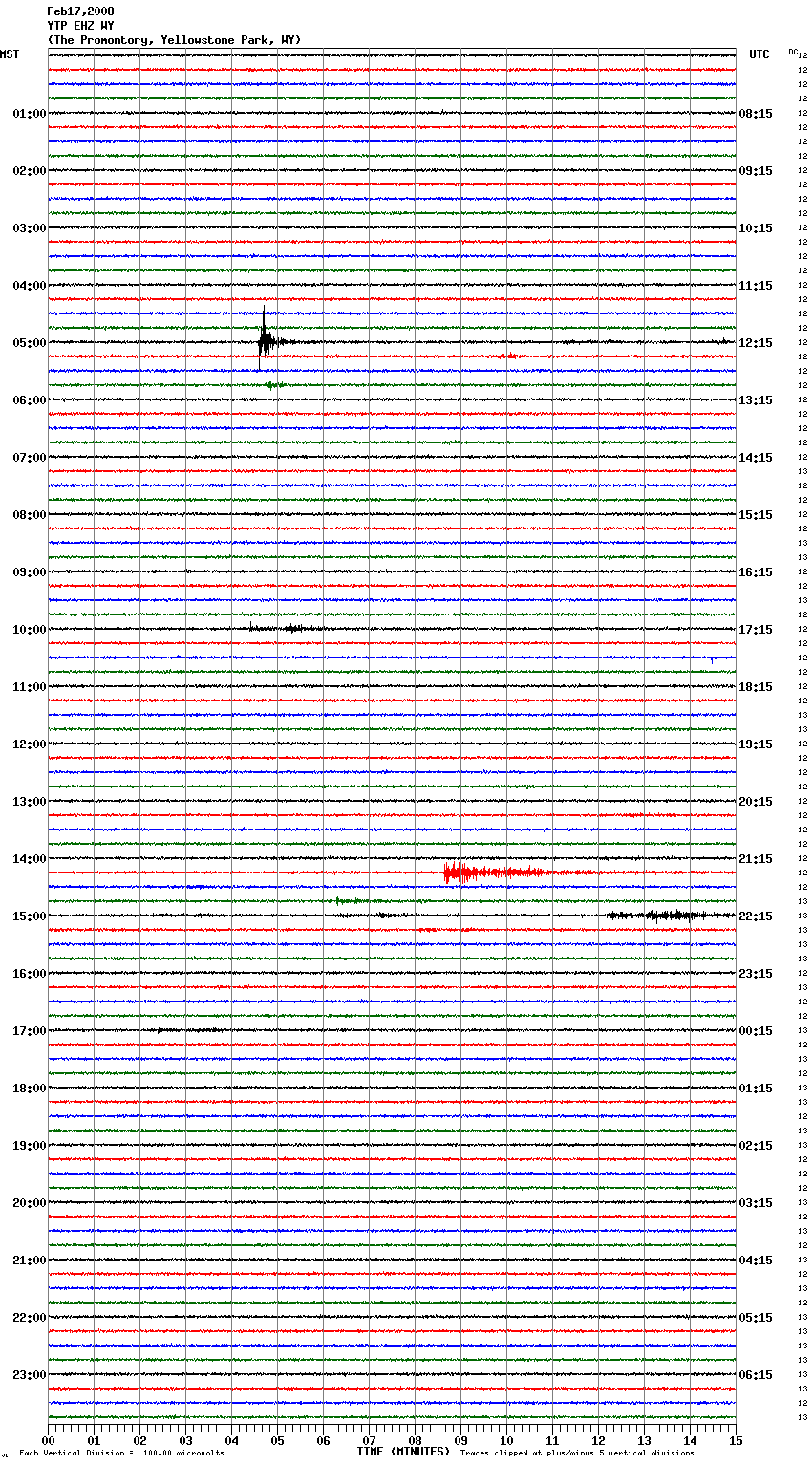The width and height of the screenshot is (812, 1466).
Task: Click the '06:15' UTC time label
Action: point(756,1375)
